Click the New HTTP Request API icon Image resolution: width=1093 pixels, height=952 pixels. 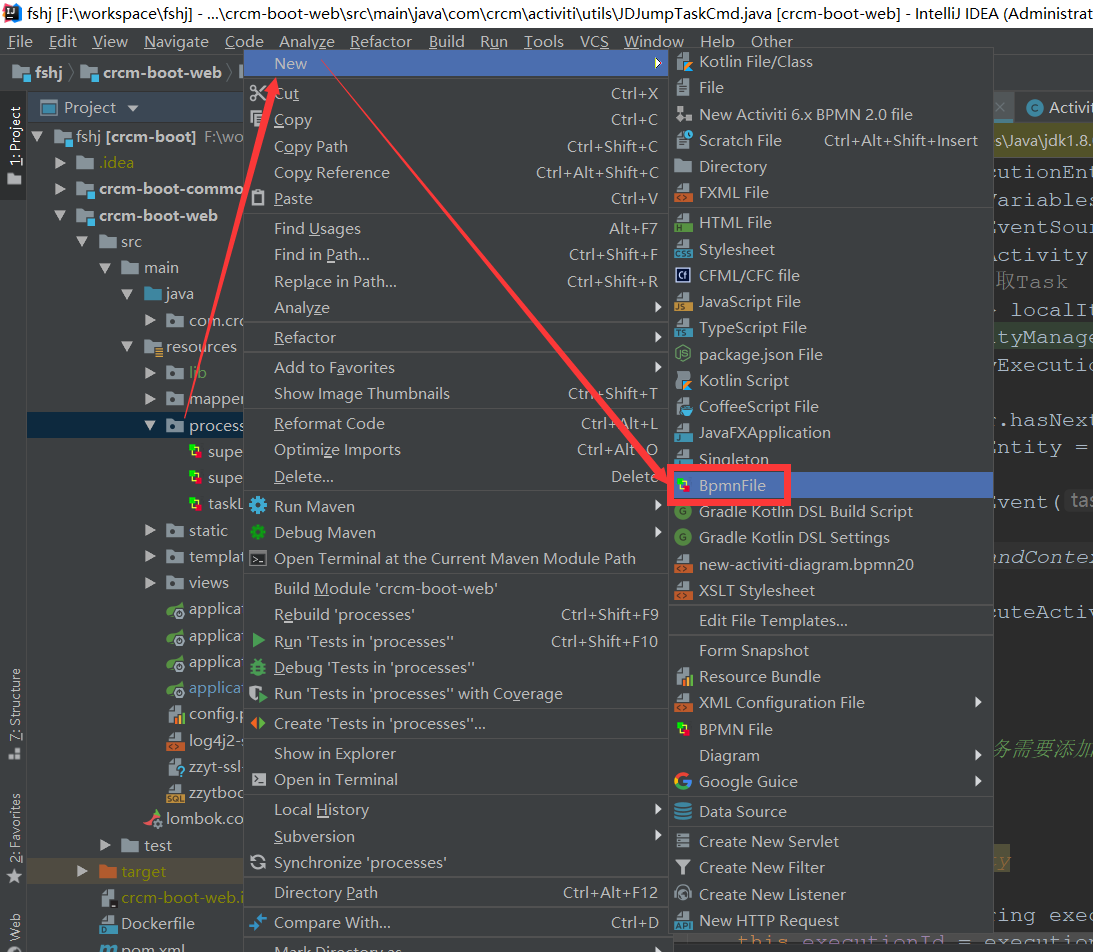684,921
